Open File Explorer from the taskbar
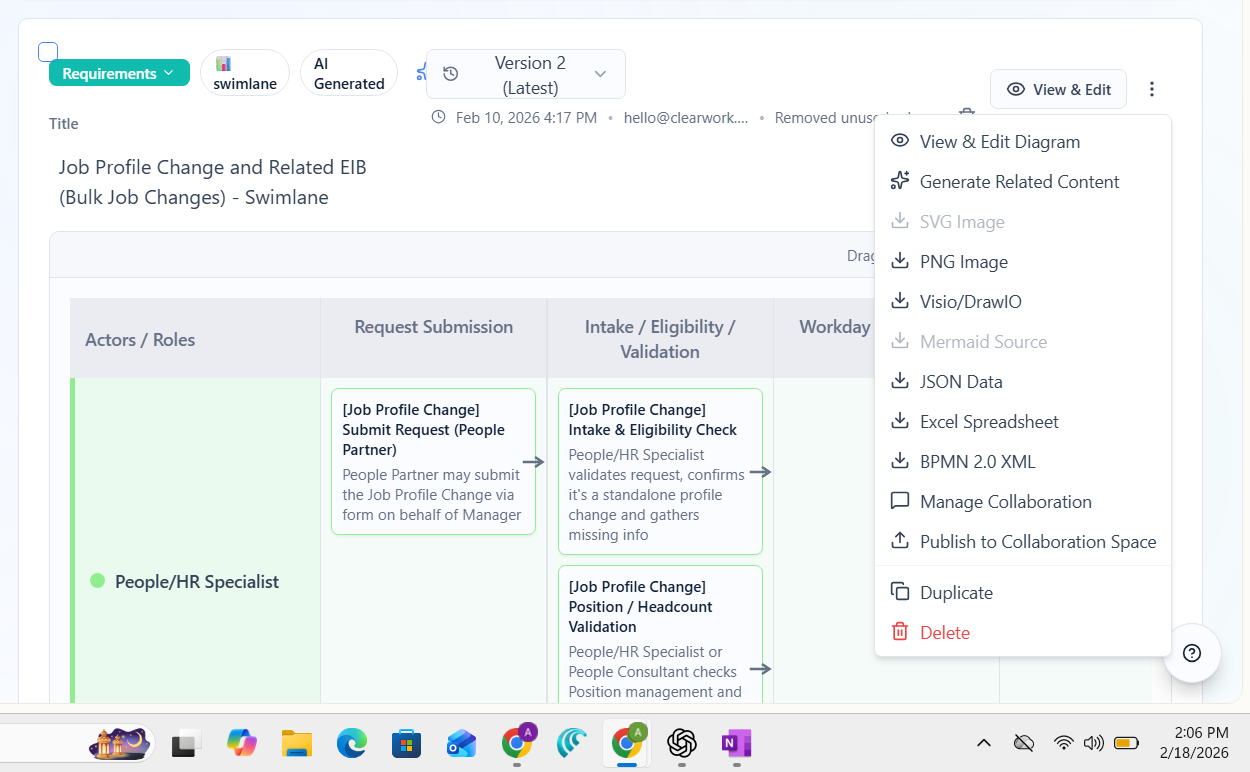1250x772 pixels. [x=297, y=743]
